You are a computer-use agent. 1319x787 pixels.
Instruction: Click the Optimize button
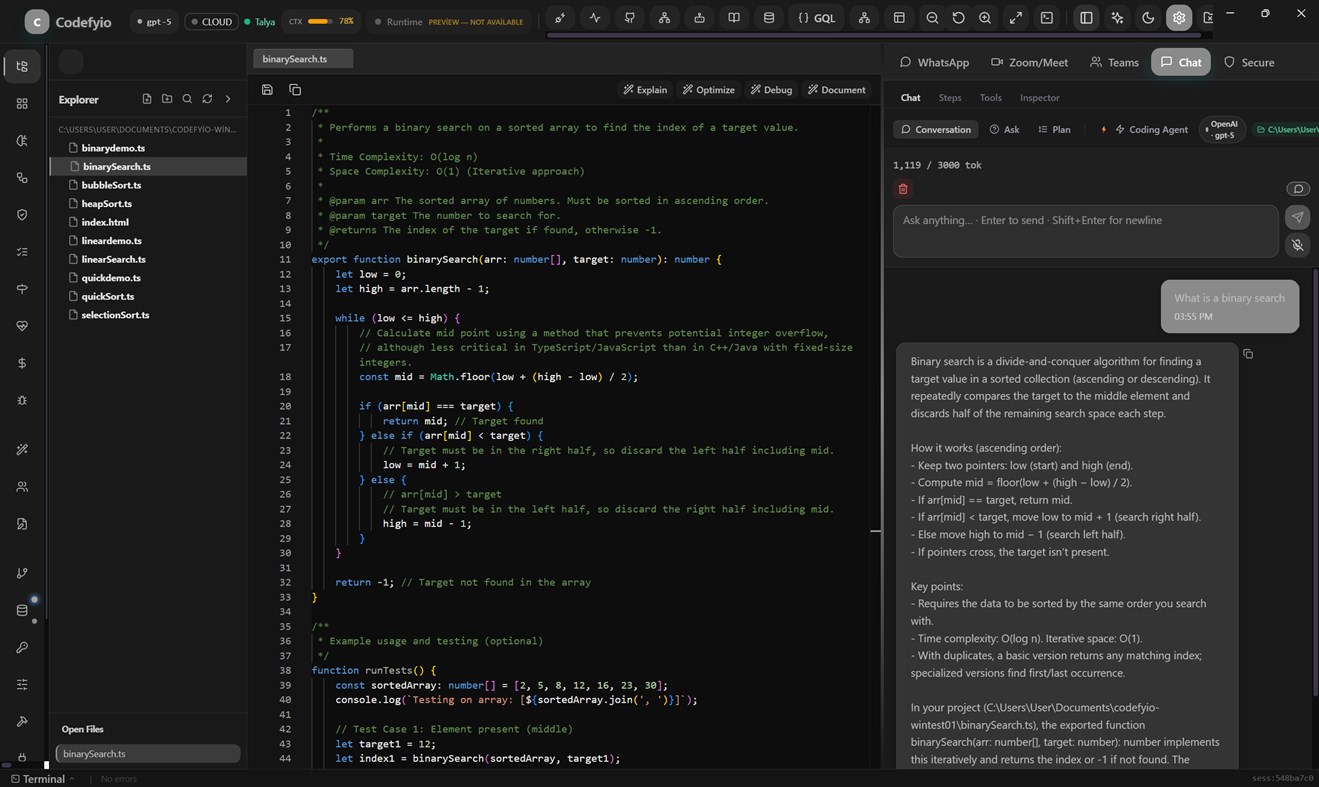point(708,90)
